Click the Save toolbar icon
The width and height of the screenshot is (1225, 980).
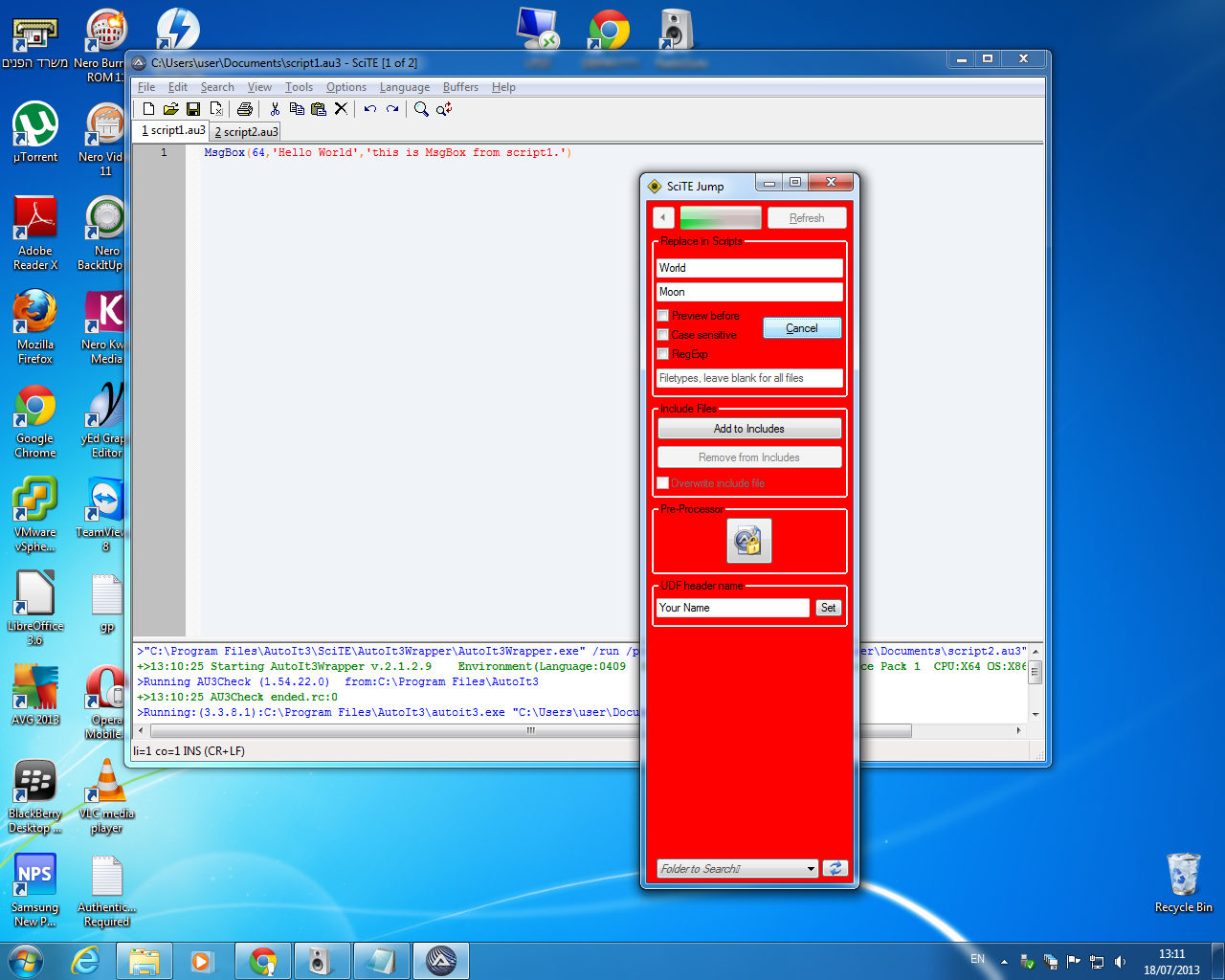[193, 109]
